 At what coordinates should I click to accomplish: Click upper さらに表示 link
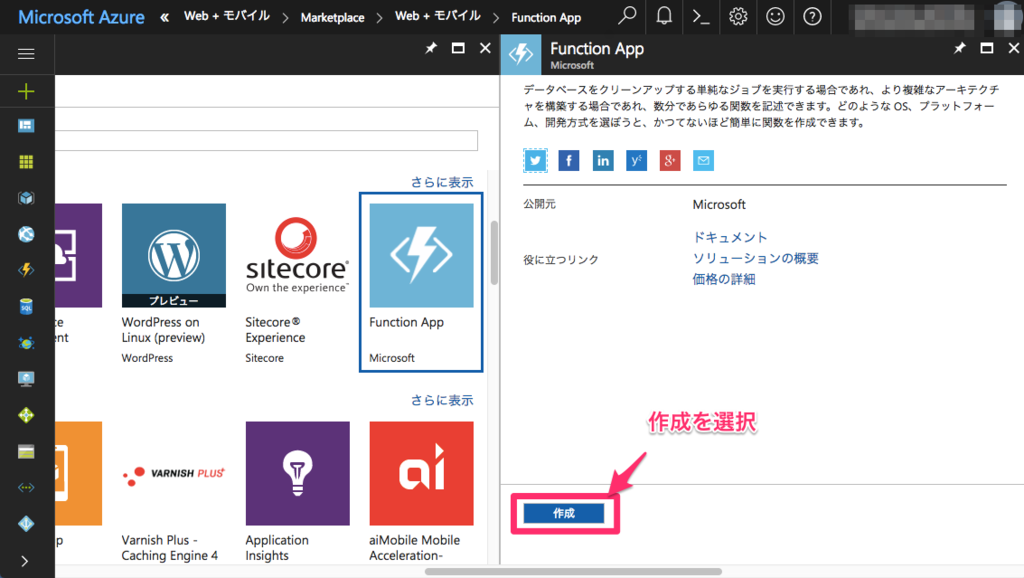[441, 182]
